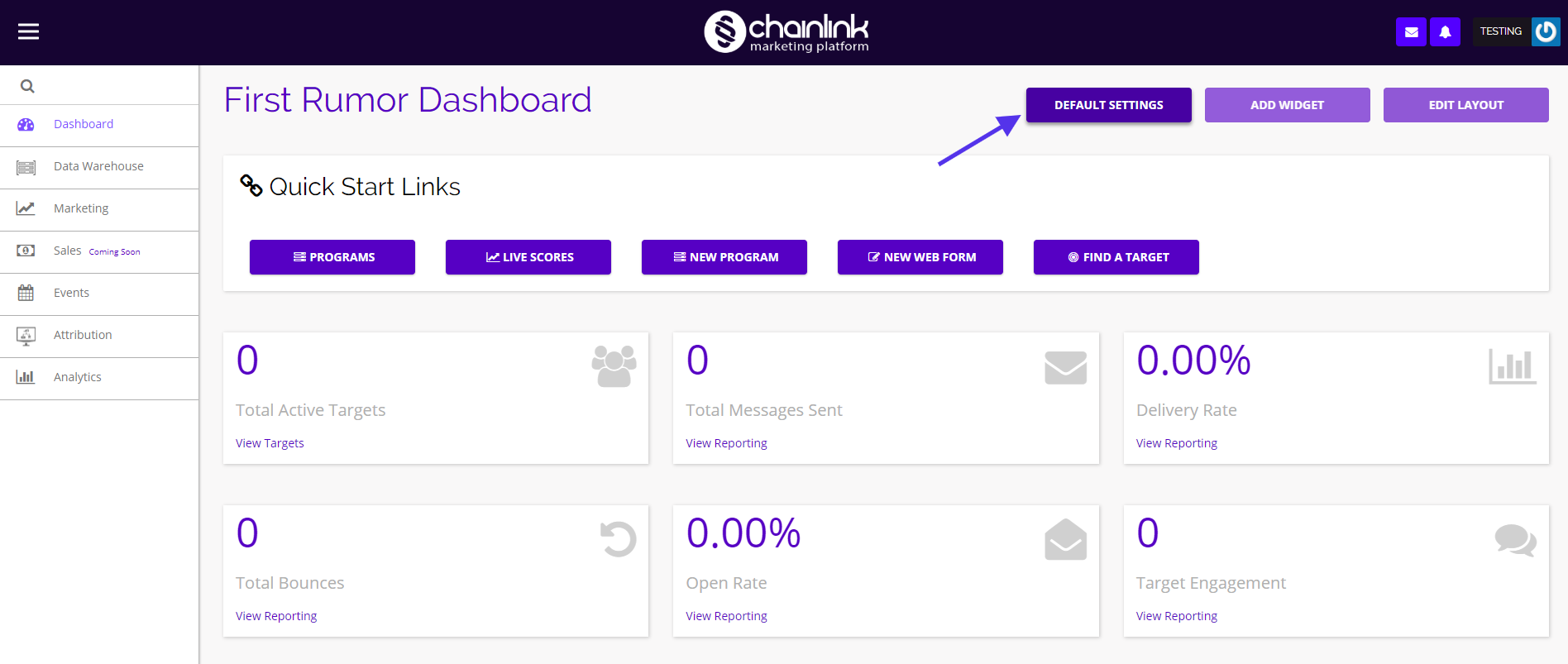Click the Target Engagement label
1568x664 pixels.
(x=1211, y=583)
